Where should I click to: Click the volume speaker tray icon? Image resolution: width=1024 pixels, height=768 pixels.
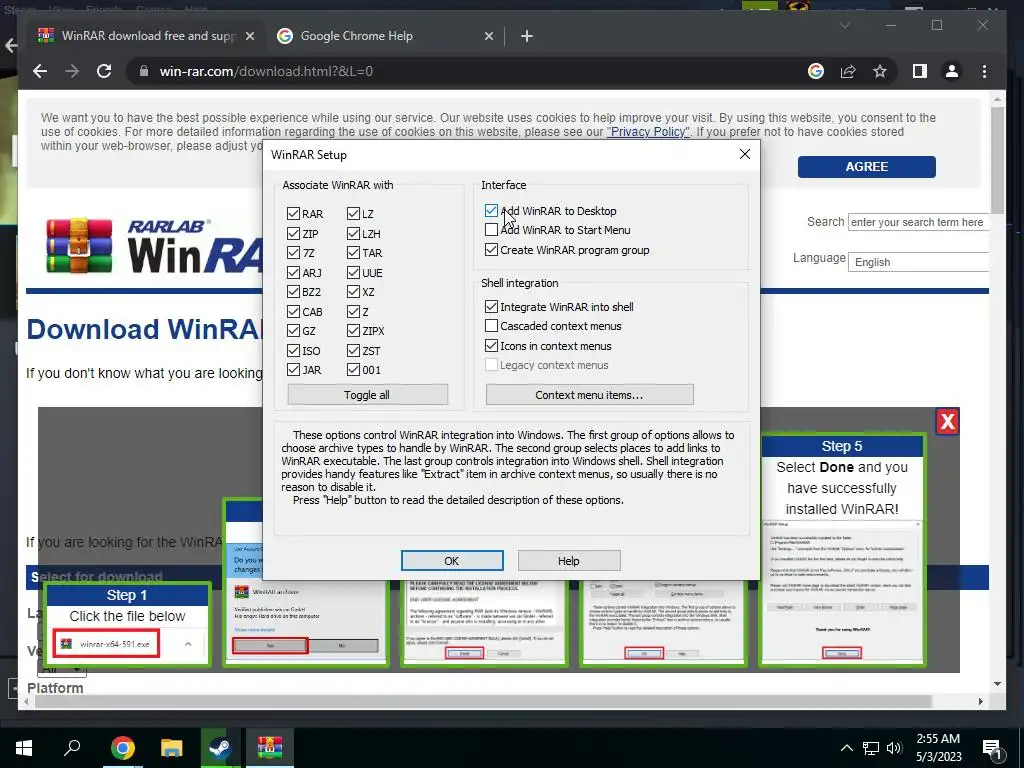pos(894,748)
